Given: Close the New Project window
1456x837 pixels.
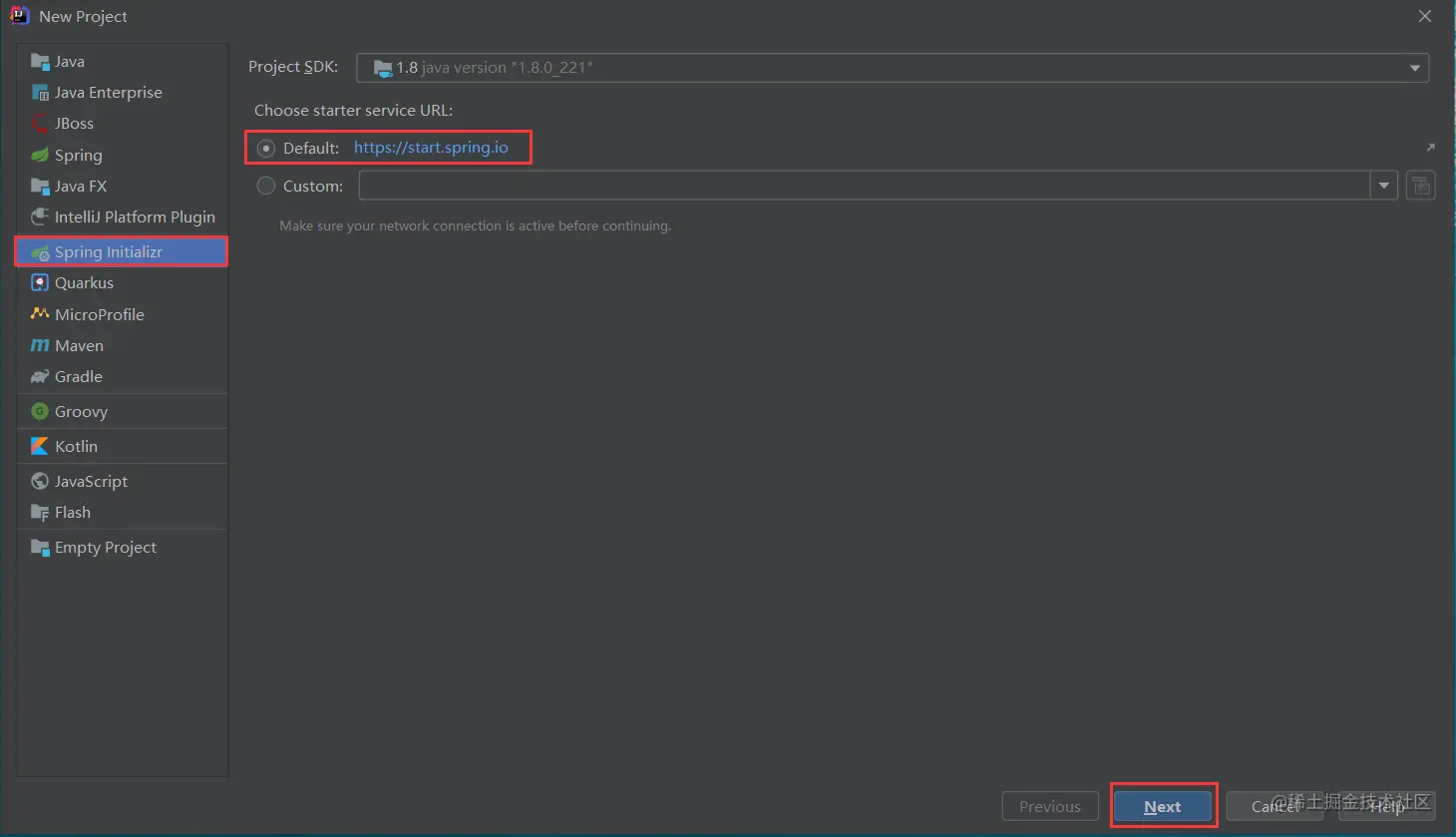Looking at the screenshot, I should click(x=1425, y=16).
